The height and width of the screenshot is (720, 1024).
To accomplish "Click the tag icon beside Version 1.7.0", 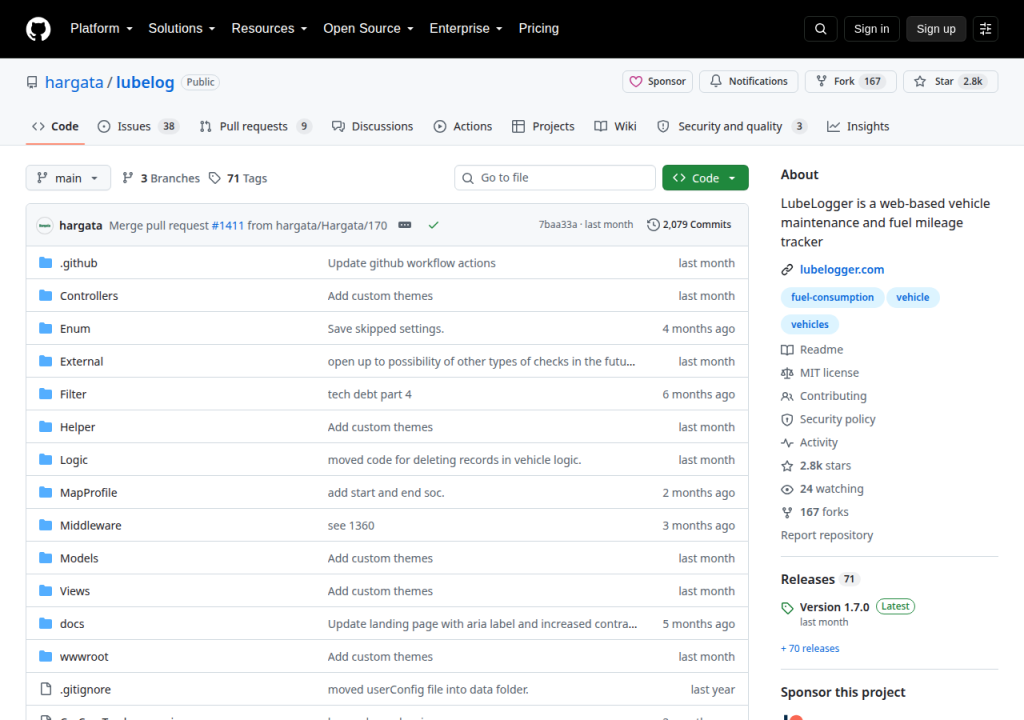I will (x=787, y=608).
